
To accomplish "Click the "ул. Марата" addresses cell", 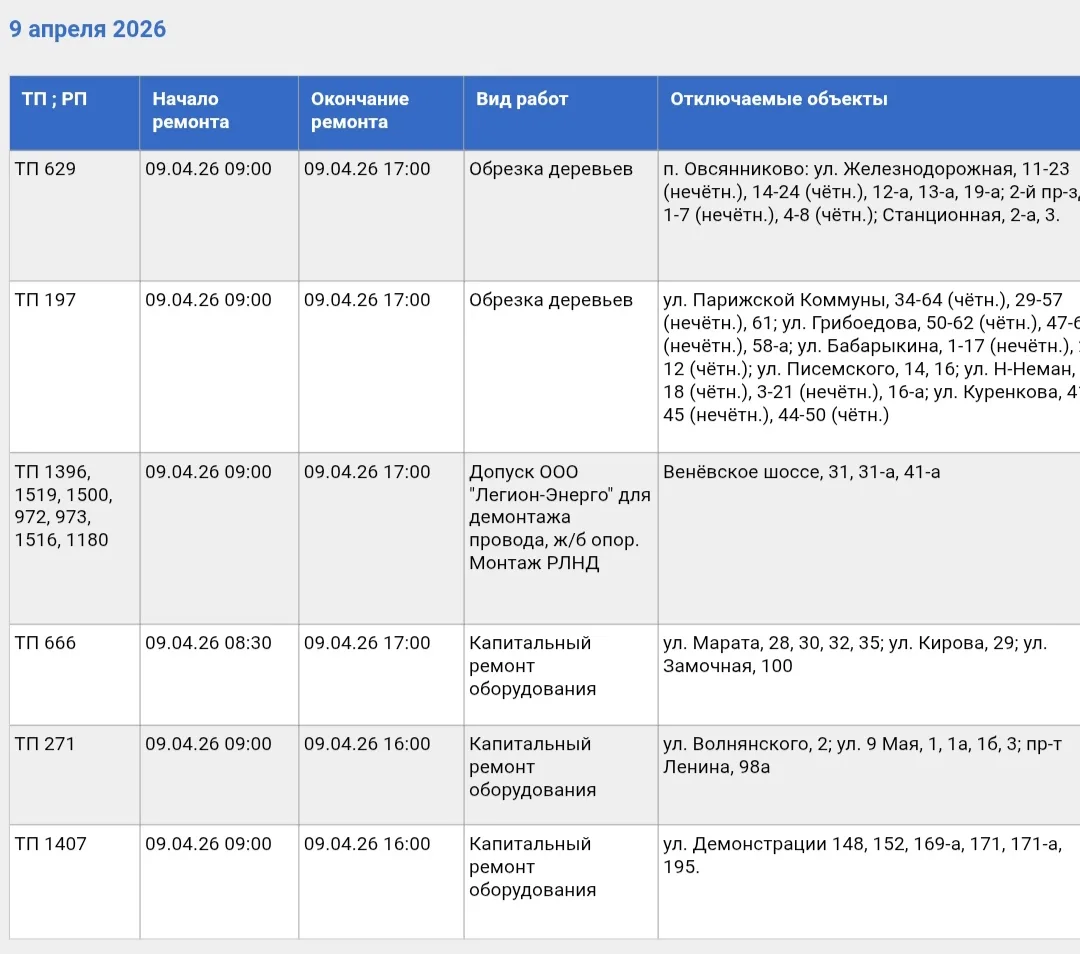I will pos(854,654).
